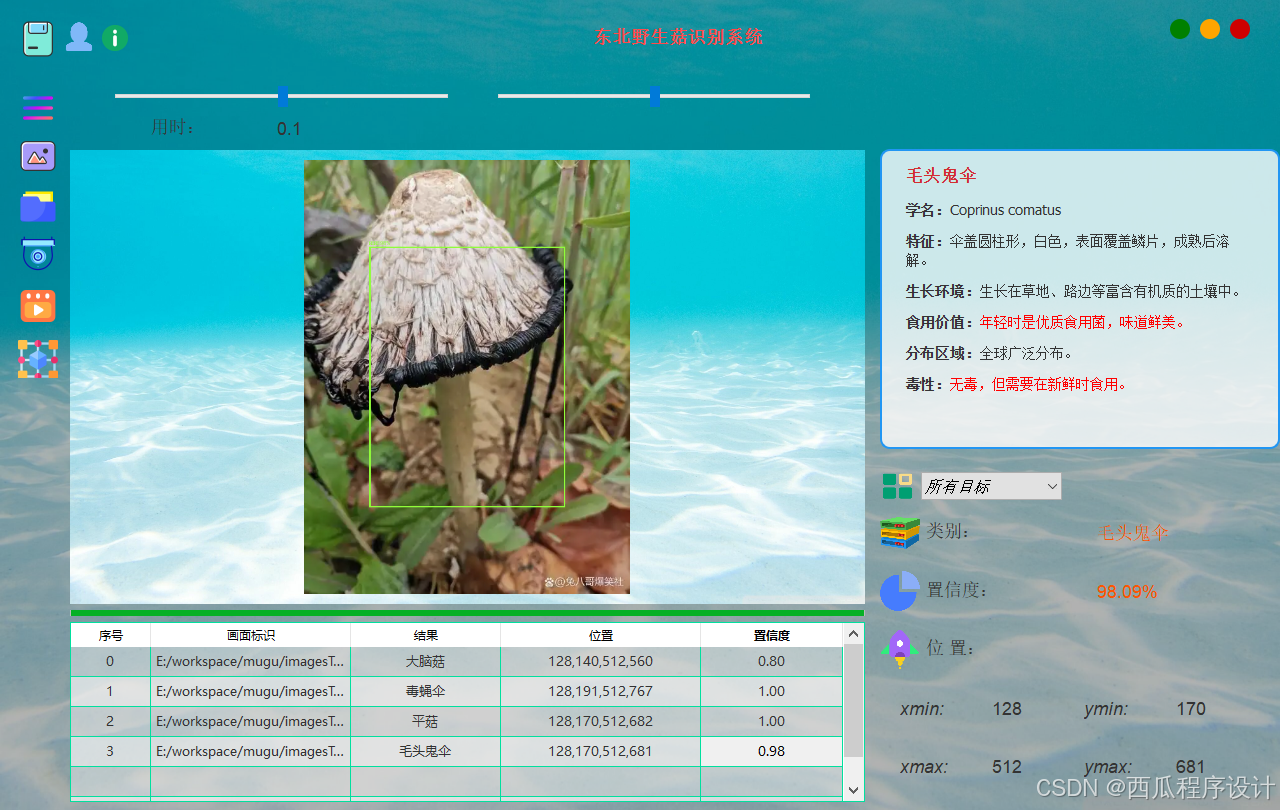Click the ymin value 170
This screenshot has height=810, width=1280.
[x=1191, y=709]
